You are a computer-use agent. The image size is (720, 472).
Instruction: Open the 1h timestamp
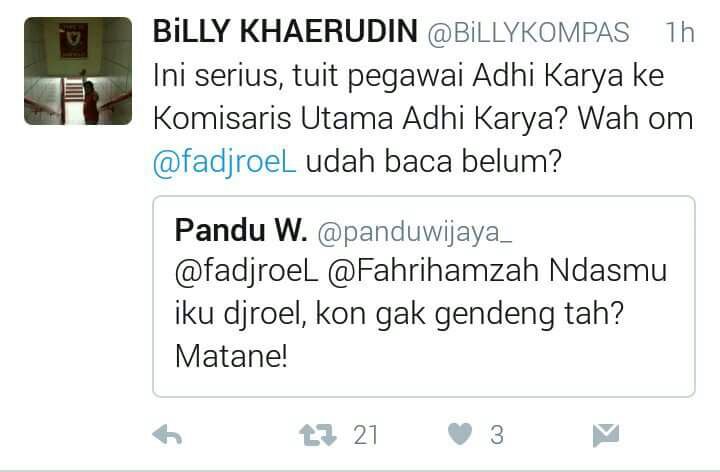click(680, 33)
